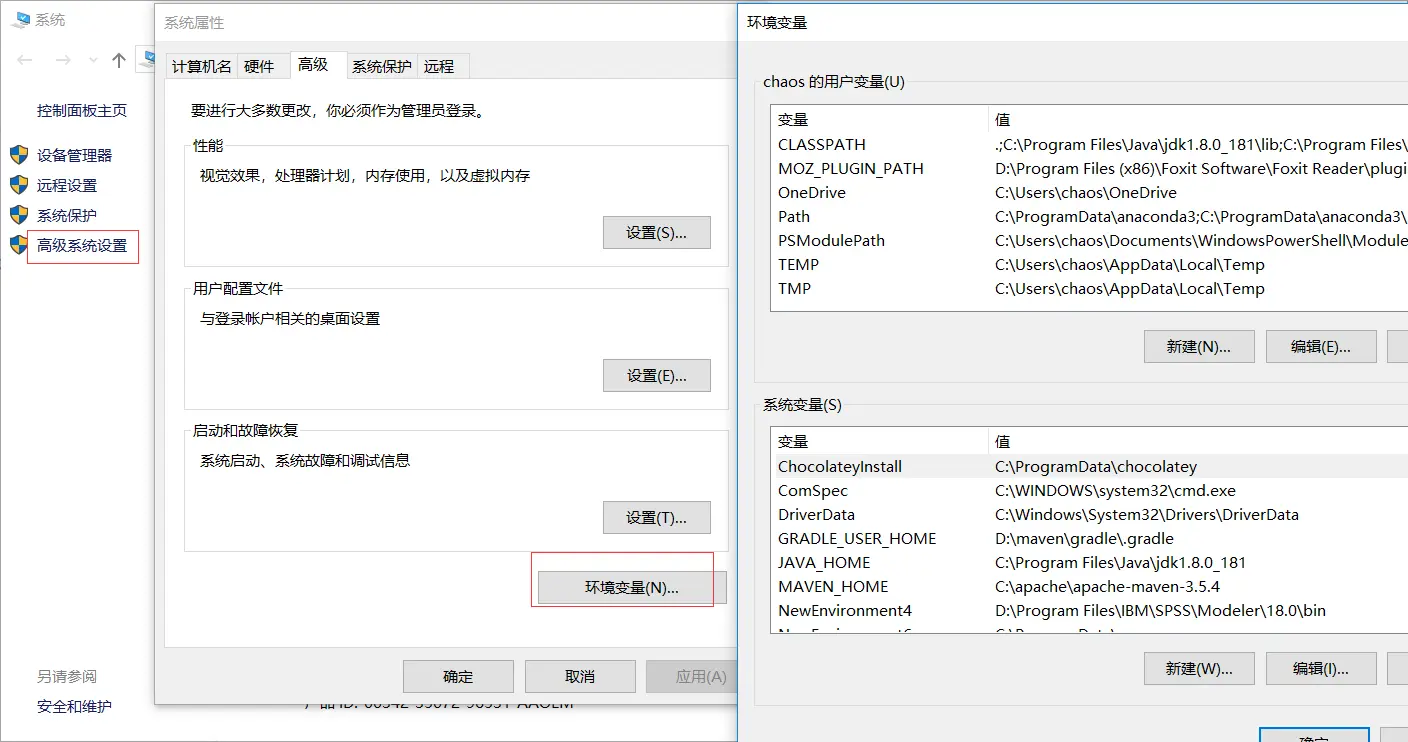Open the recent locations chevron dropdown

pos(95,62)
